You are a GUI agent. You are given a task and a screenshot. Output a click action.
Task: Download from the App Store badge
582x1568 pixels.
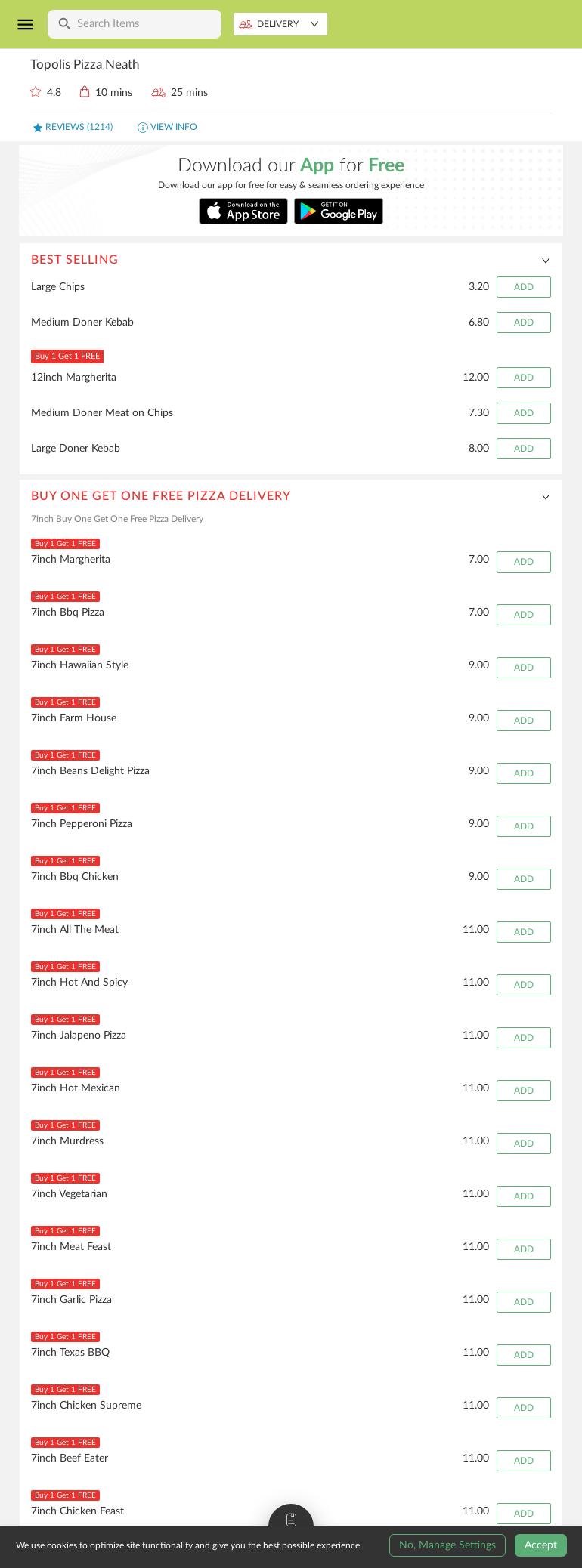coord(243,211)
